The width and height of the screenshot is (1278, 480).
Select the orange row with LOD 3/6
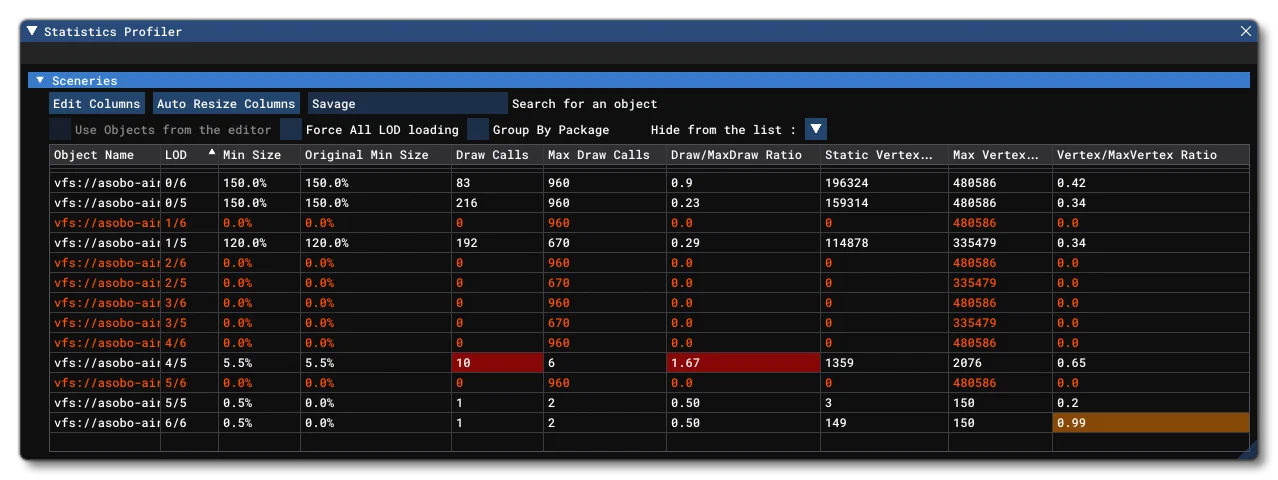(650, 303)
